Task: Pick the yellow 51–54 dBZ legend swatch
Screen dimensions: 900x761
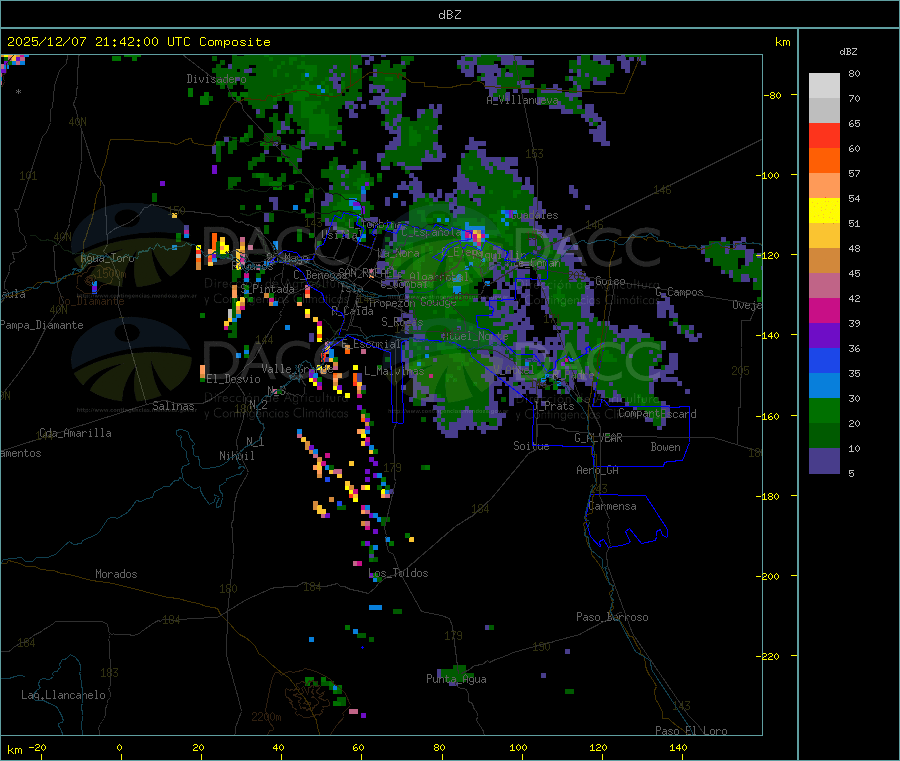Action: (824, 211)
